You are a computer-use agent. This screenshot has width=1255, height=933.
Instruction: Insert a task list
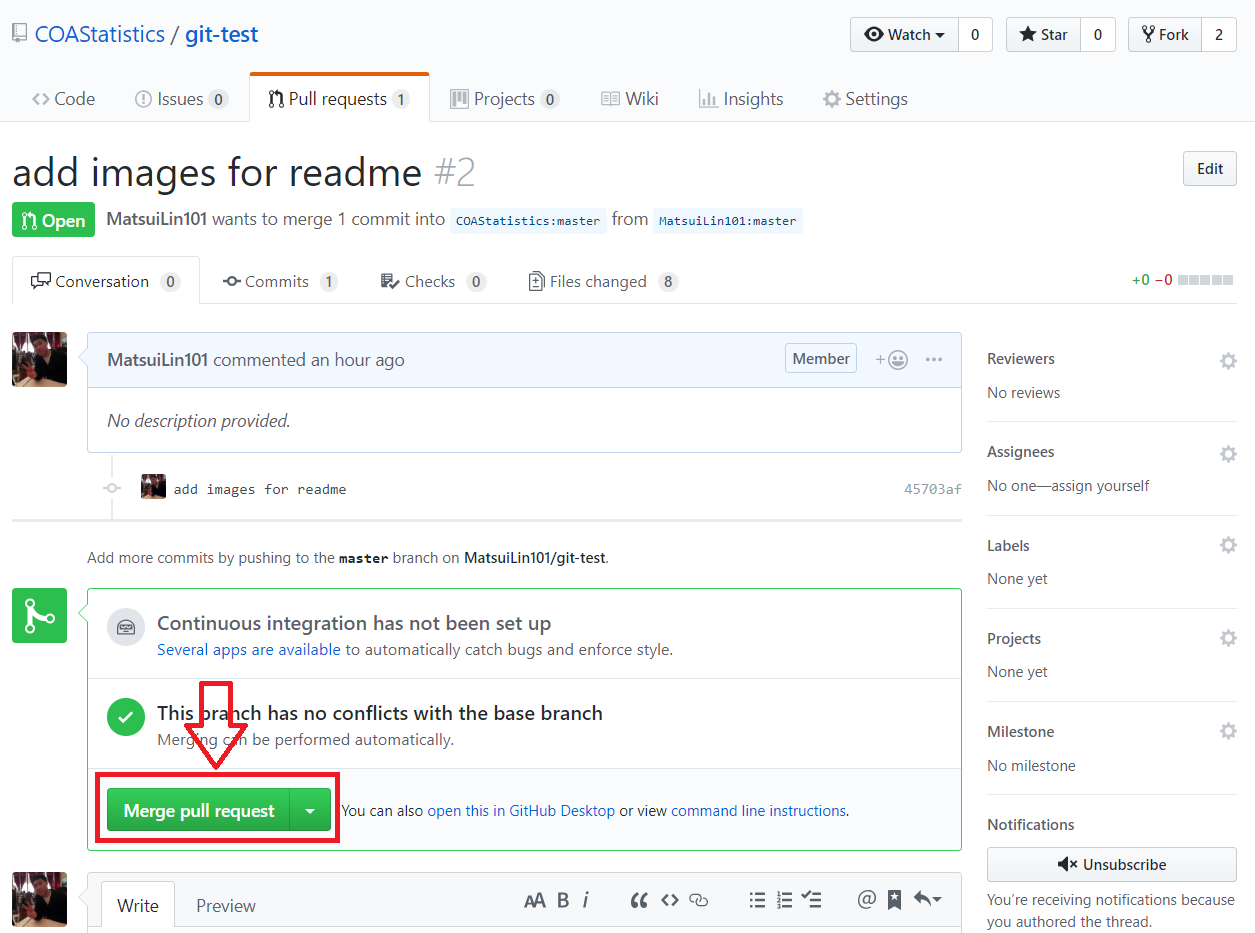tap(812, 900)
